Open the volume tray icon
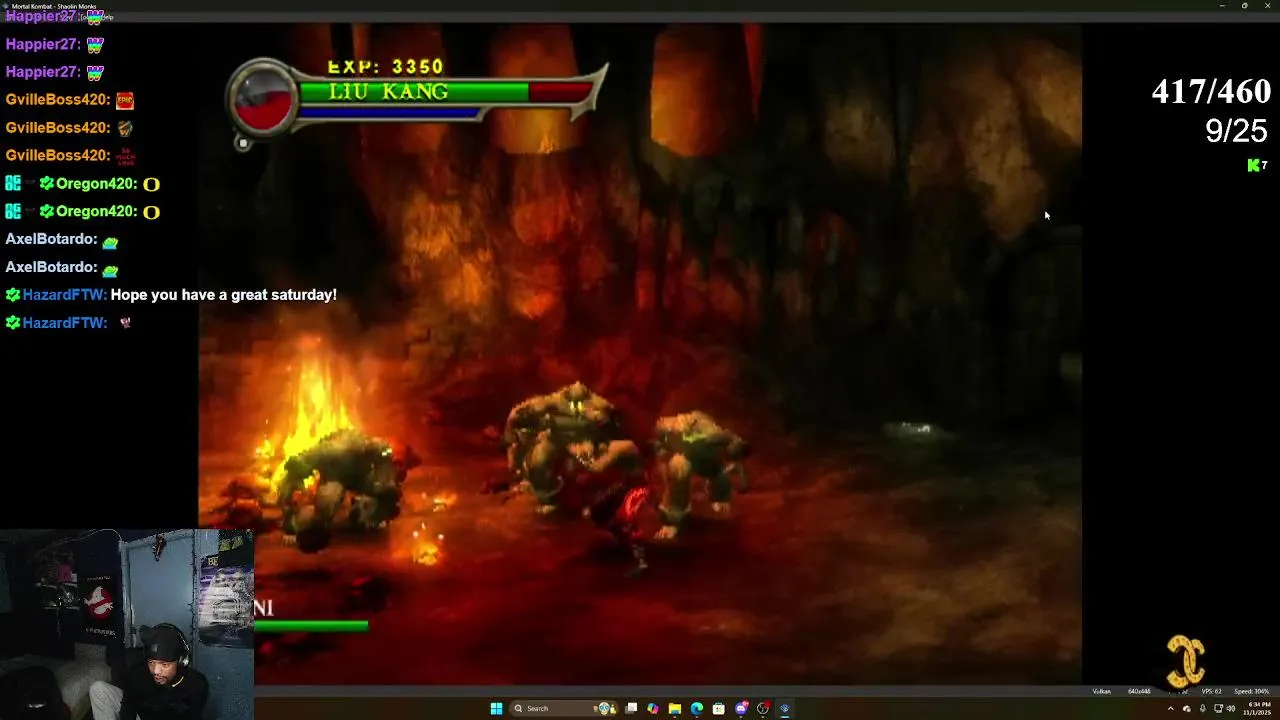Image resolution: width=1280 pixels, height=720 pixels. 1231,709
